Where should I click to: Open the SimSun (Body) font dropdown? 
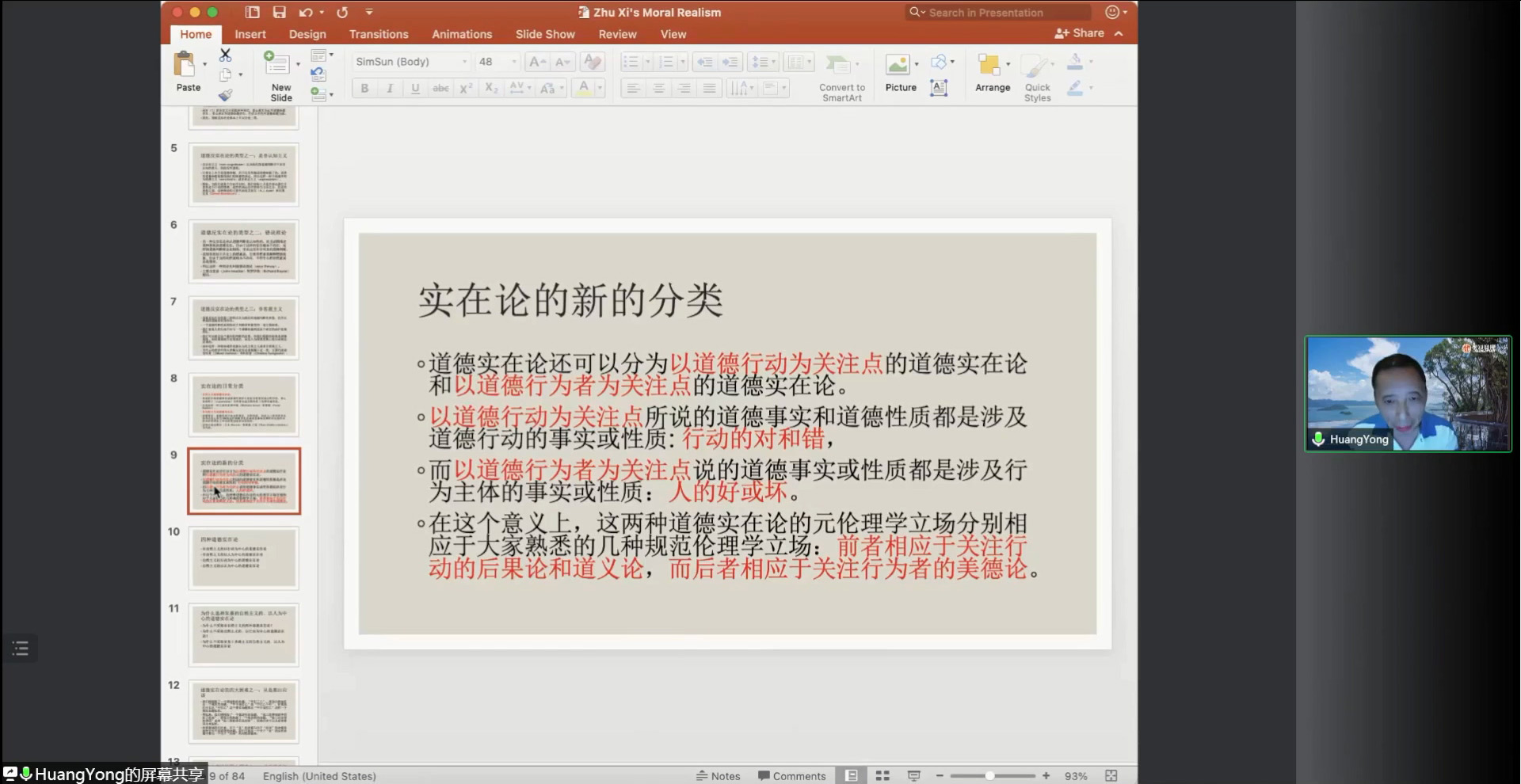(x=465, y=62)
